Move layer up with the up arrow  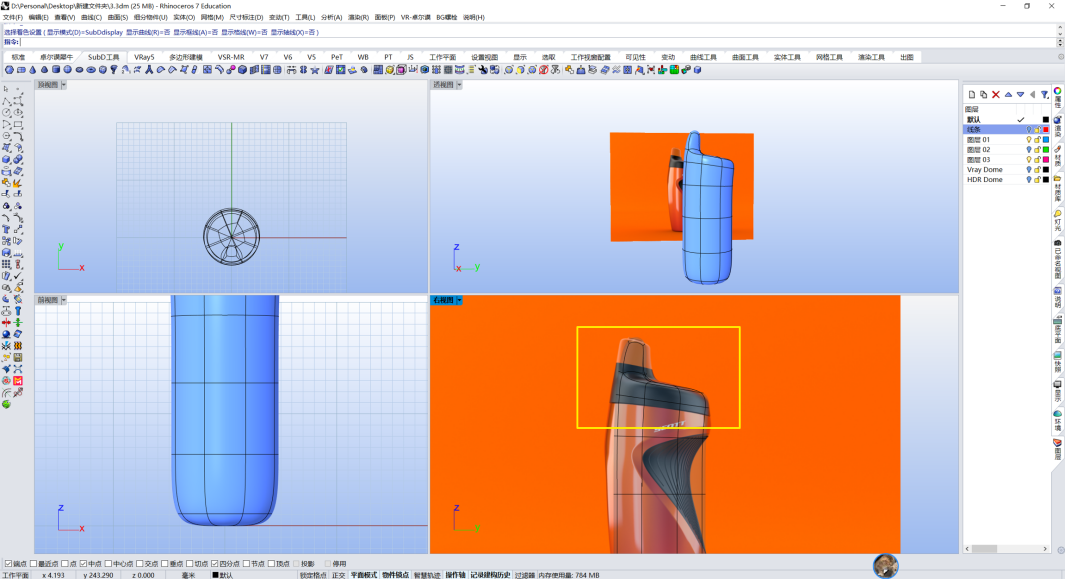1008,94
